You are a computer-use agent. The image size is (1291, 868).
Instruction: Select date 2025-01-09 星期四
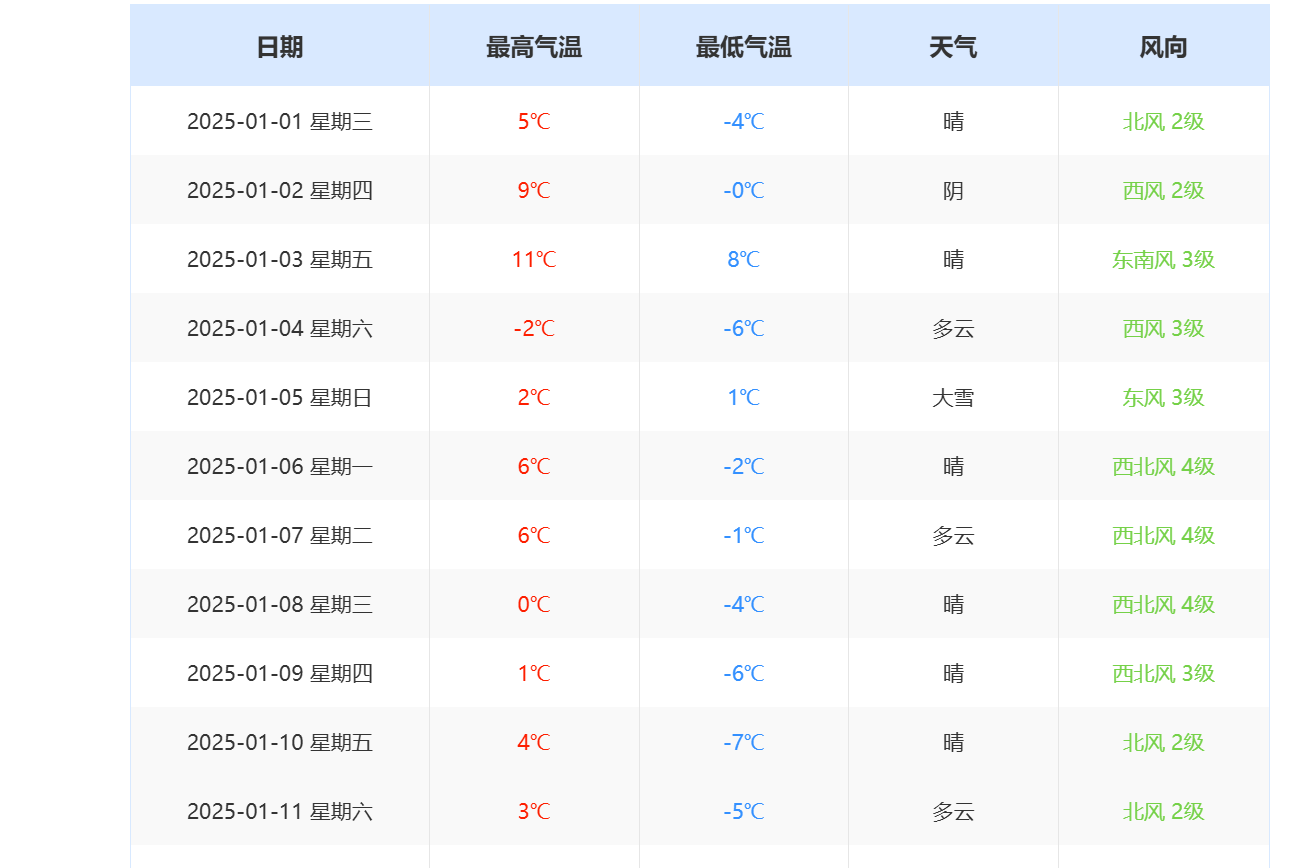click(280, 673)
